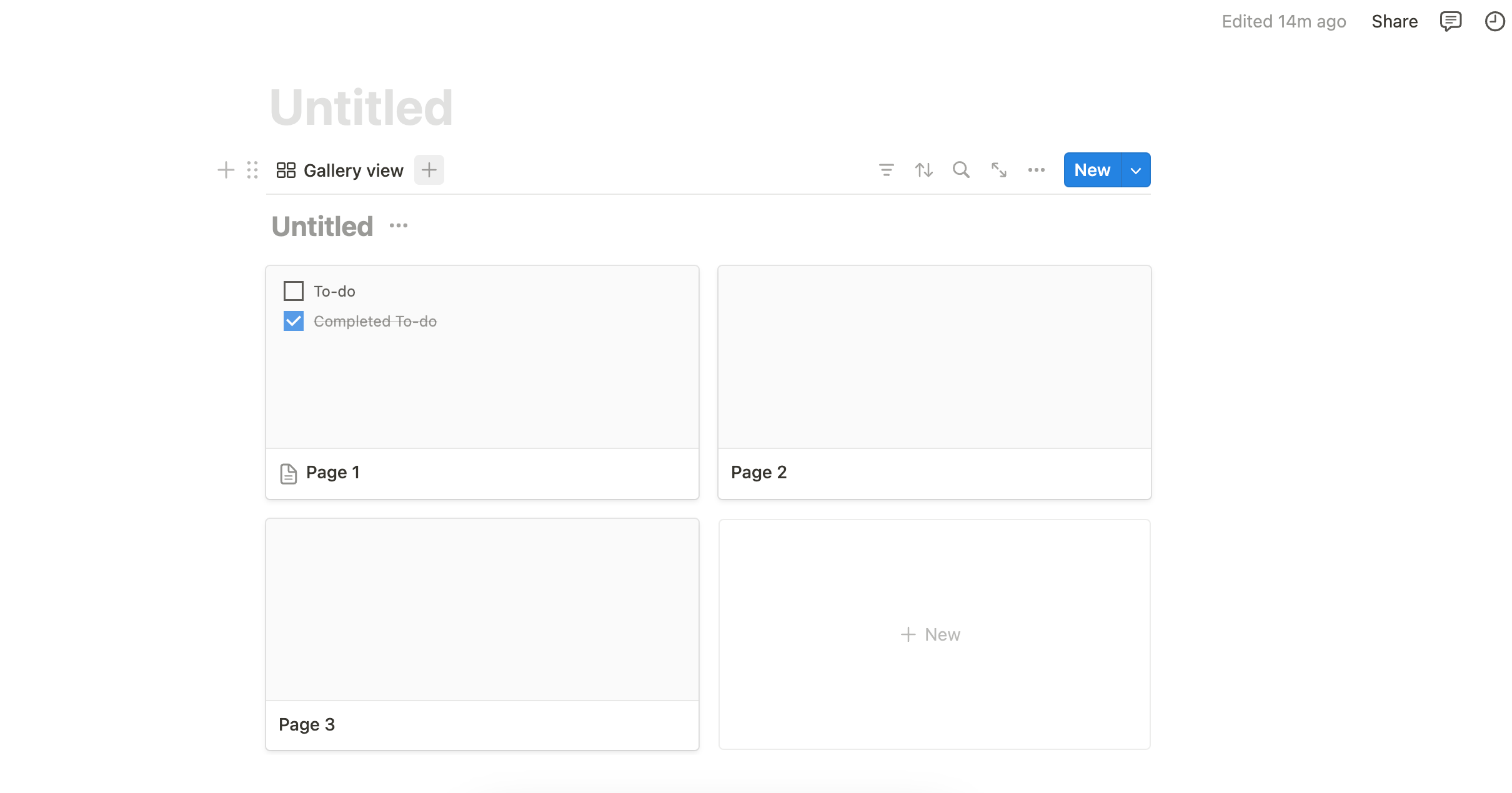
Task: Open database search magnifier icon
Action: [961, 170]
